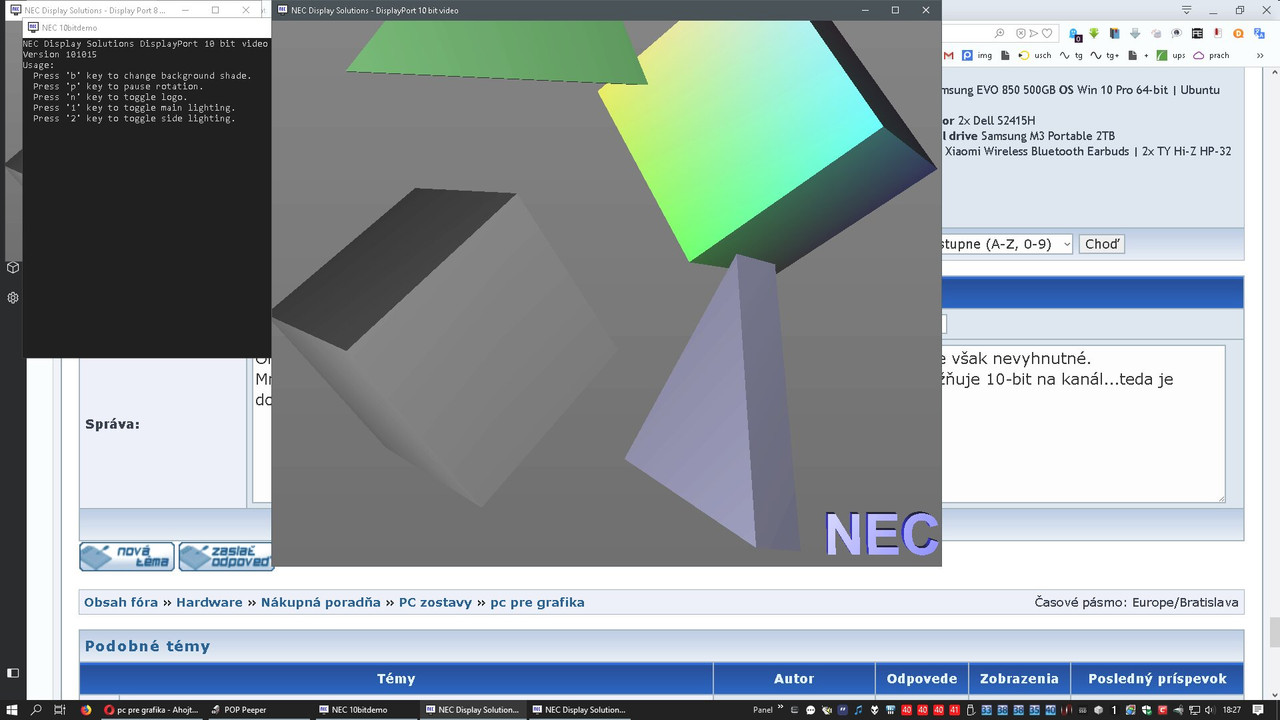Open the 'usch' bookmark
The image size is (1280, 720).
coord(1035,55)
